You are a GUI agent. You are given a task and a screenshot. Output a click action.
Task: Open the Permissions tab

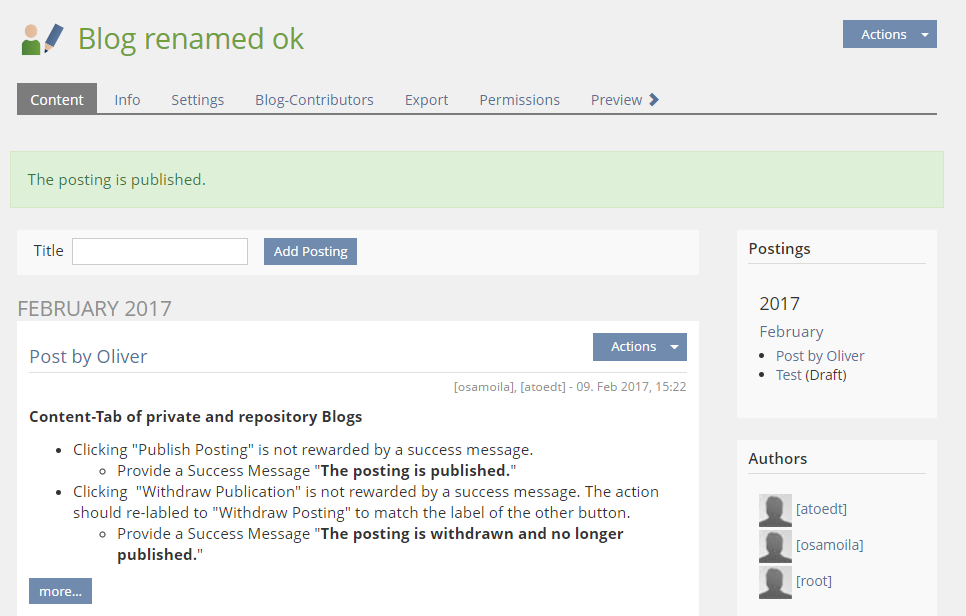(519, 100)
